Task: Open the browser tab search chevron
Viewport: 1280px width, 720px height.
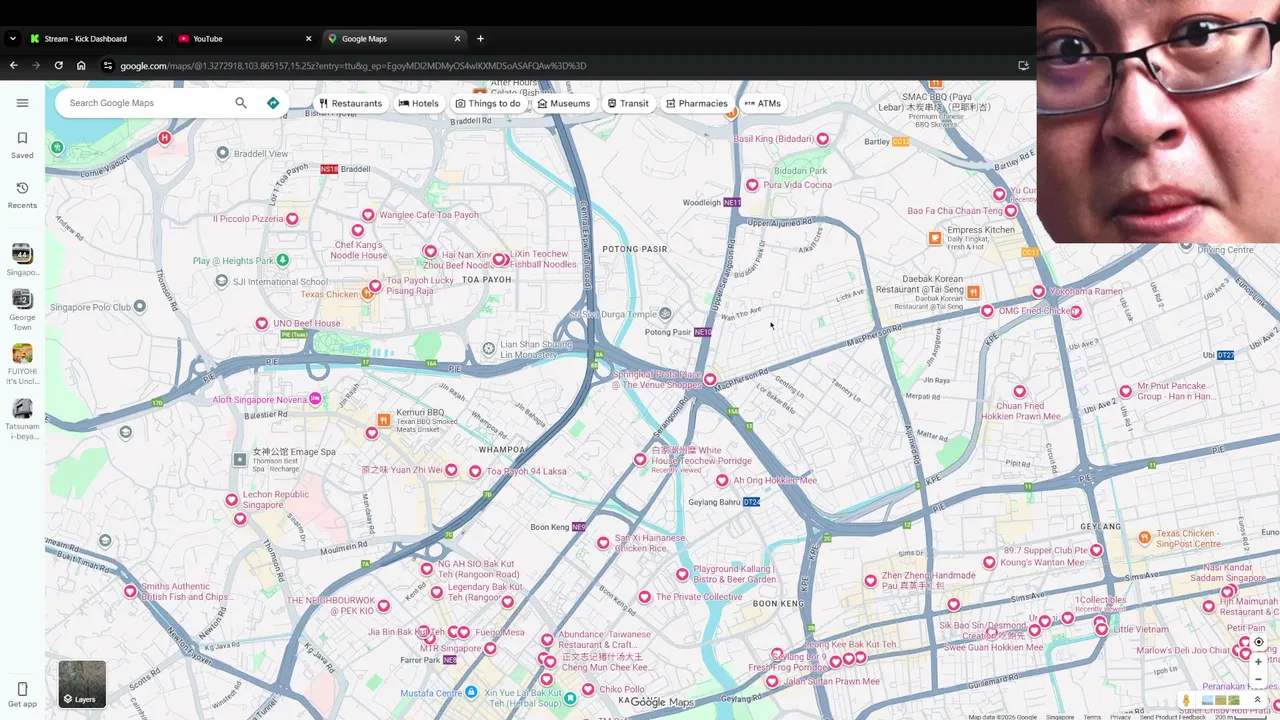Action: coord(12,39)
